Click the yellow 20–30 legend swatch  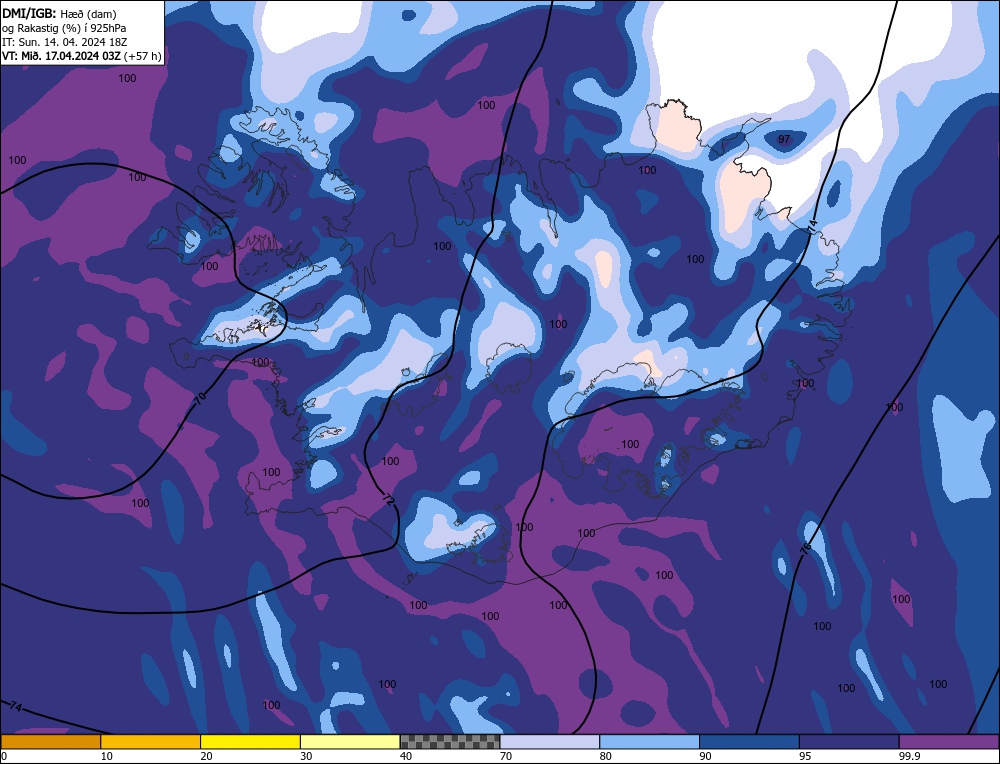pyautogui.click(x=250, y=742)
